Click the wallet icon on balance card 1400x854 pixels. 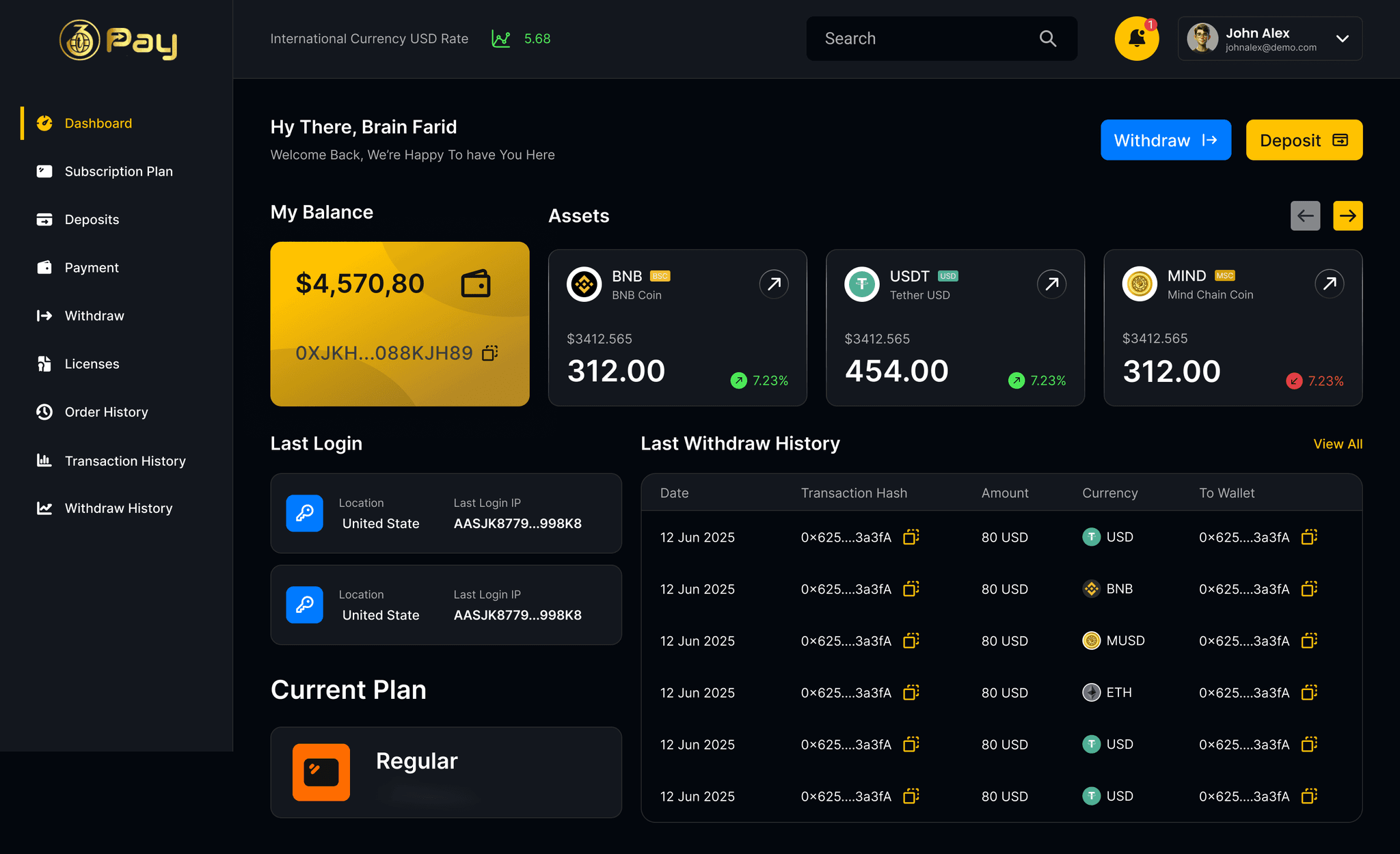pyautogui.click(x=476, y=284)
